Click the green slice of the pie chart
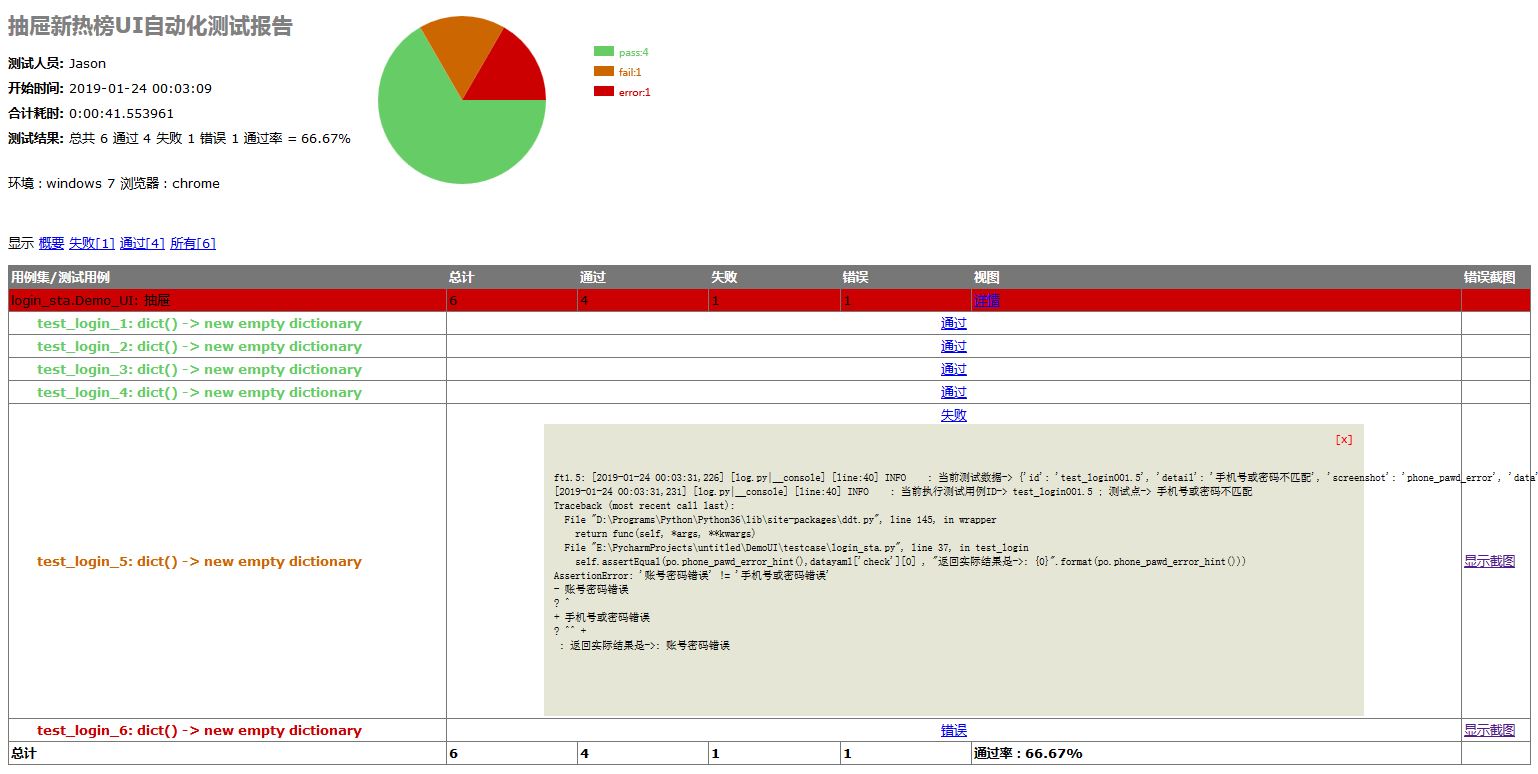This screenshot has height=774, width=1538. point(450,140)
